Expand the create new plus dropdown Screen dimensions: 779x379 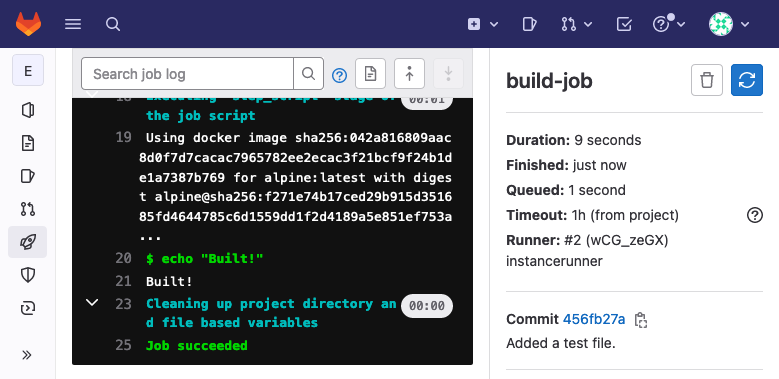482,24
